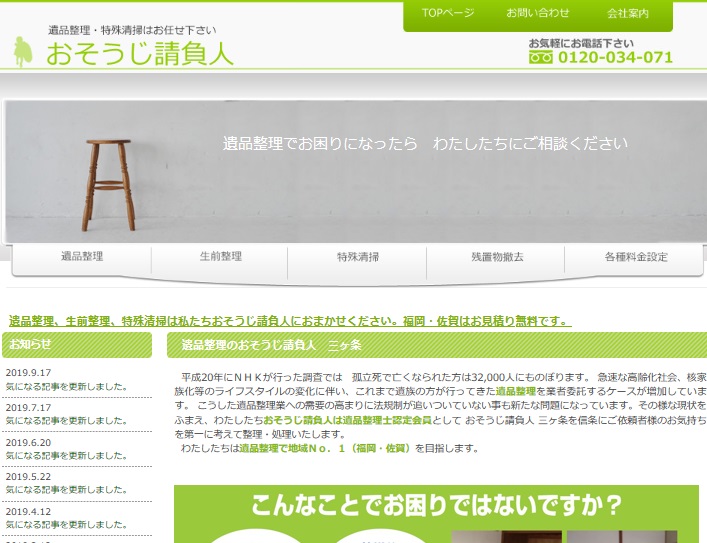Go to the 会社案内 company page
707x543 pixels.
(x=627, y=13)
